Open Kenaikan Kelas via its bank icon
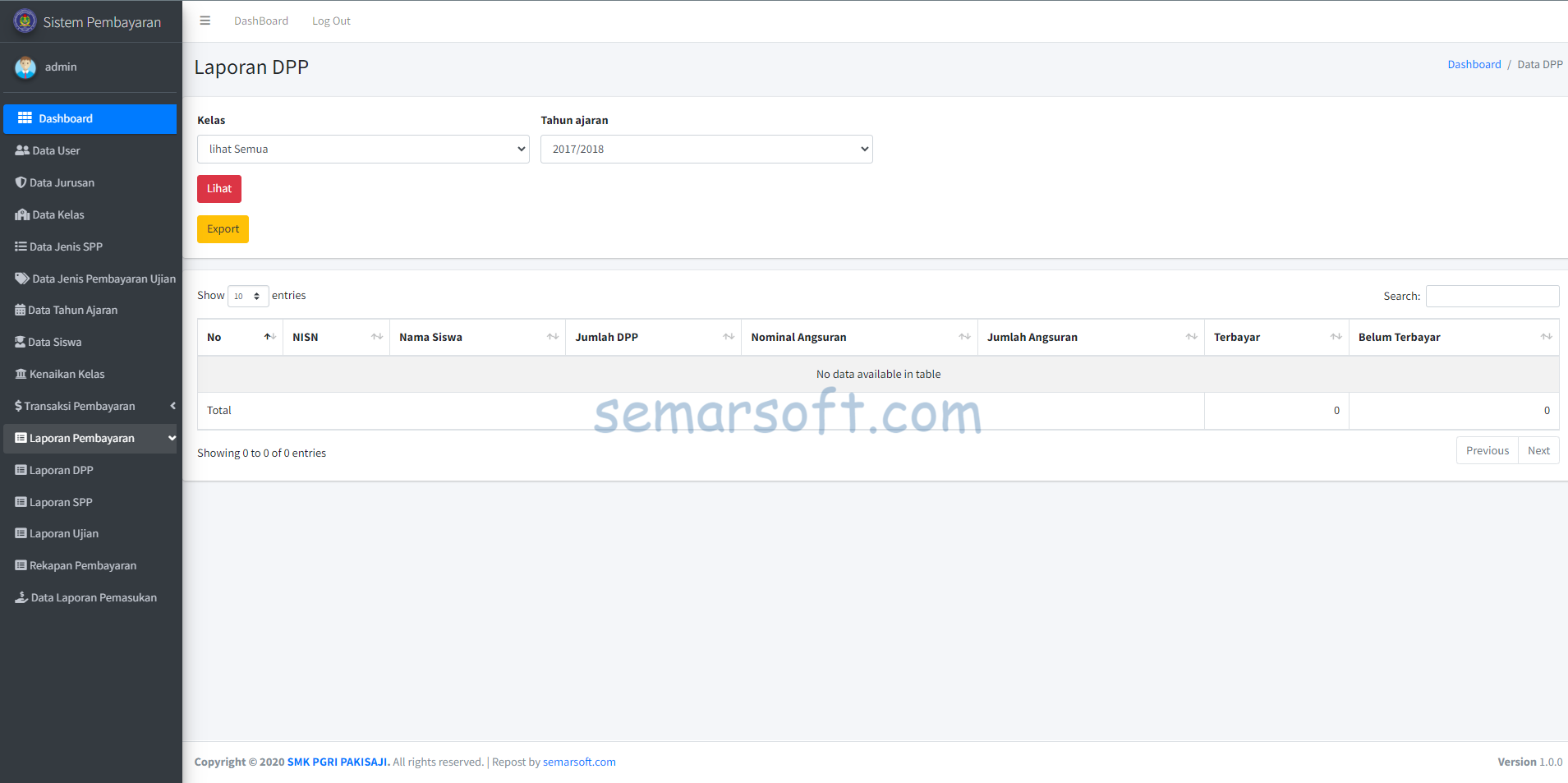The width and height of the screenshot is (1568, 783). (x=20, y=374)
